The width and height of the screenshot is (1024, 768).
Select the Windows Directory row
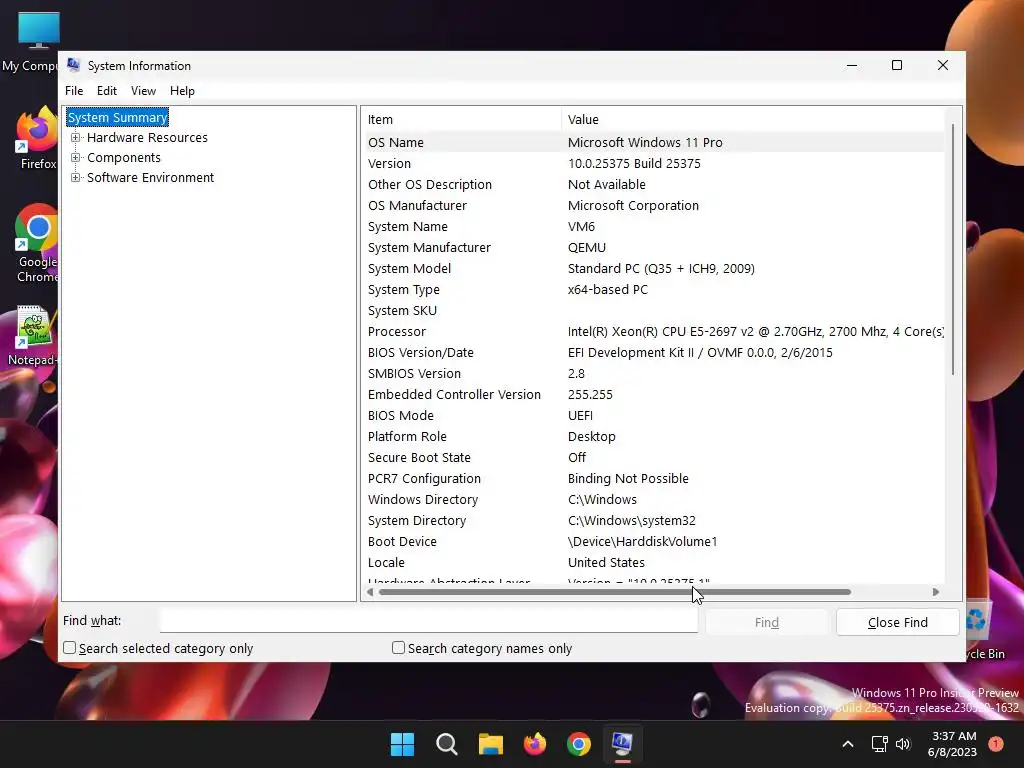coord(655,500)
